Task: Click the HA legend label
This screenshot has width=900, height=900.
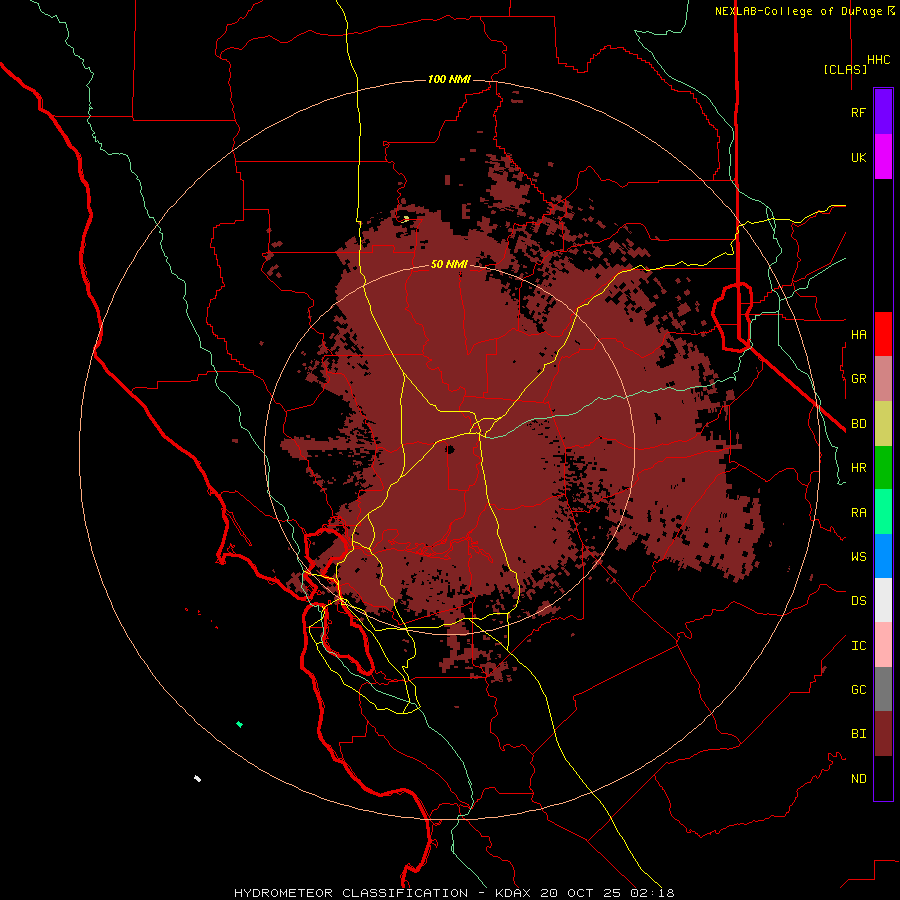Action: [859, 335]
